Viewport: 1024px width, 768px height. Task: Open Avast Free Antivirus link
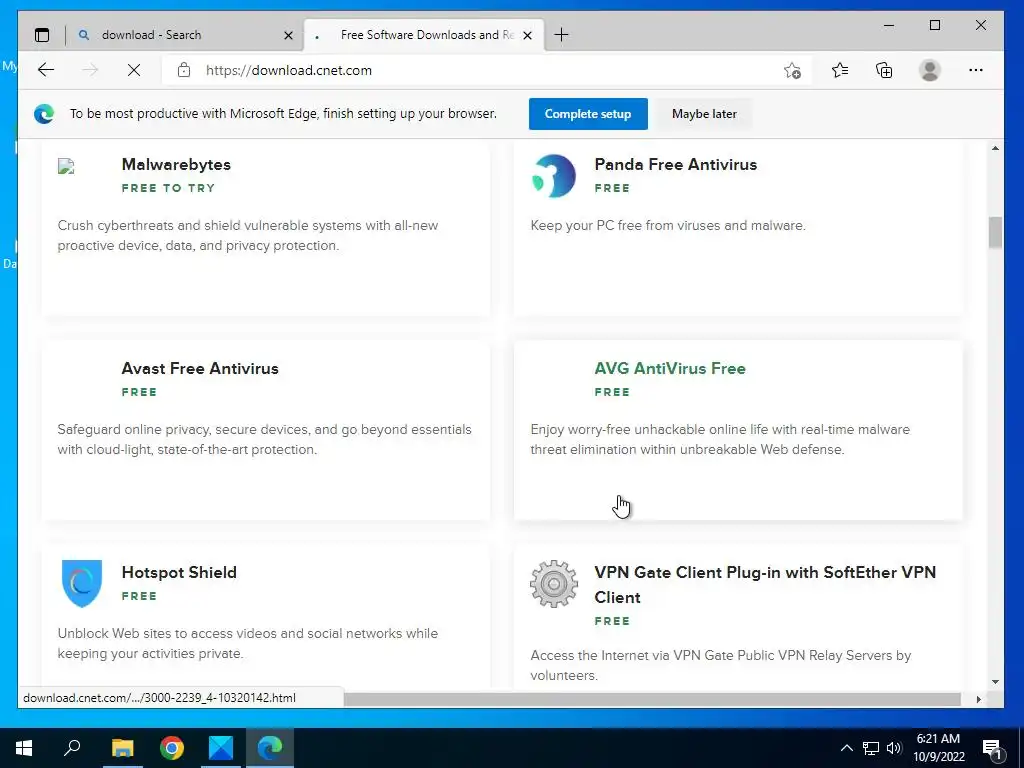(200, 368)
